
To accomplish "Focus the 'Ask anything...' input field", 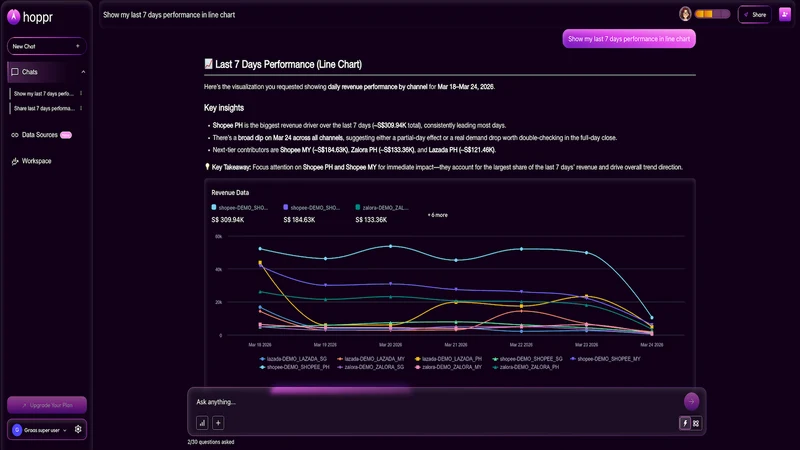I will (436, 402).
